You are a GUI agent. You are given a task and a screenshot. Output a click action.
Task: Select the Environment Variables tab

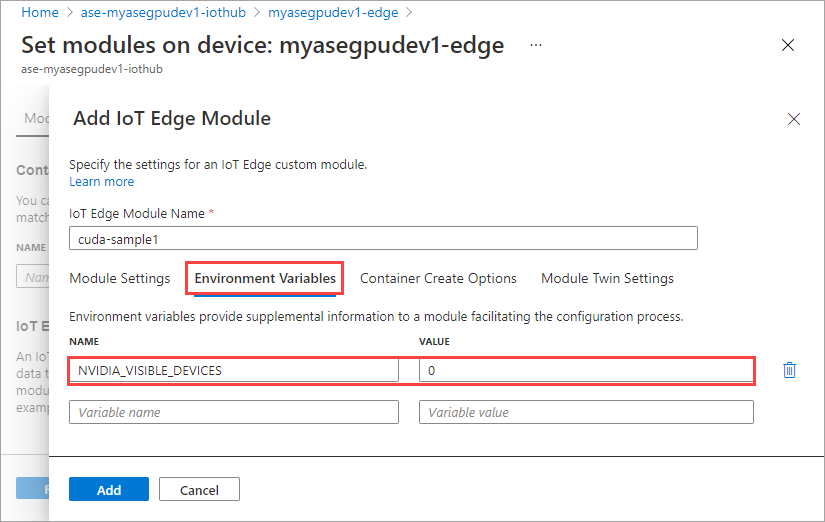click(x=265, y=278)
